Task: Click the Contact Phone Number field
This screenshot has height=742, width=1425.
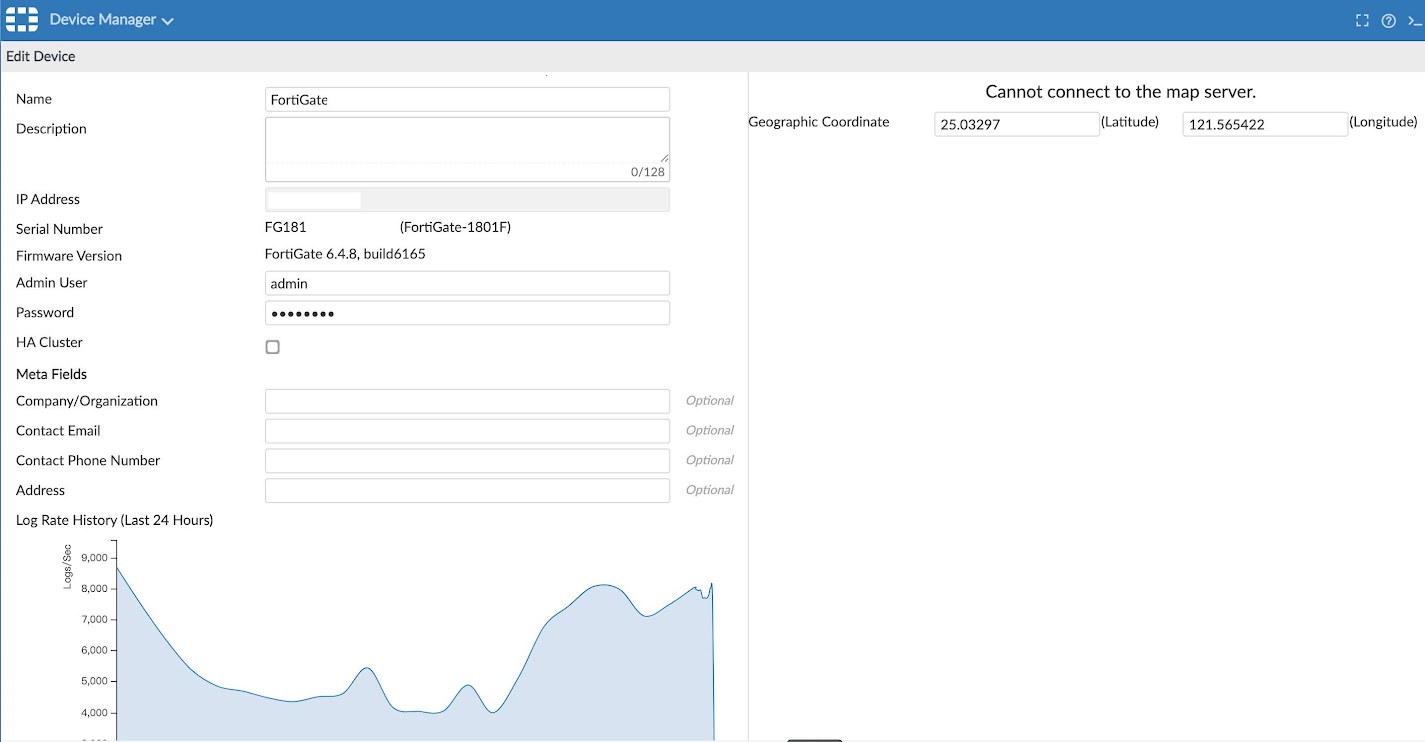Action: tap(467, 461)
